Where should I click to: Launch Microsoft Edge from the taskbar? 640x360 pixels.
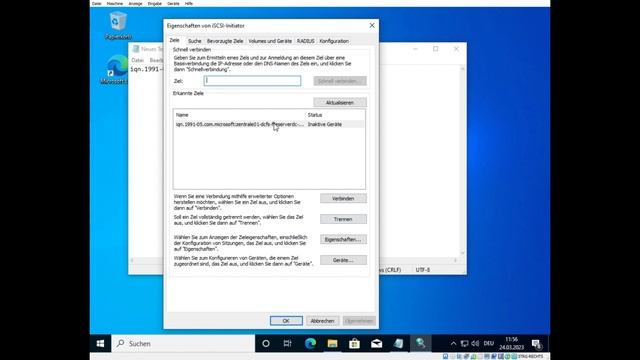point(310,343)
